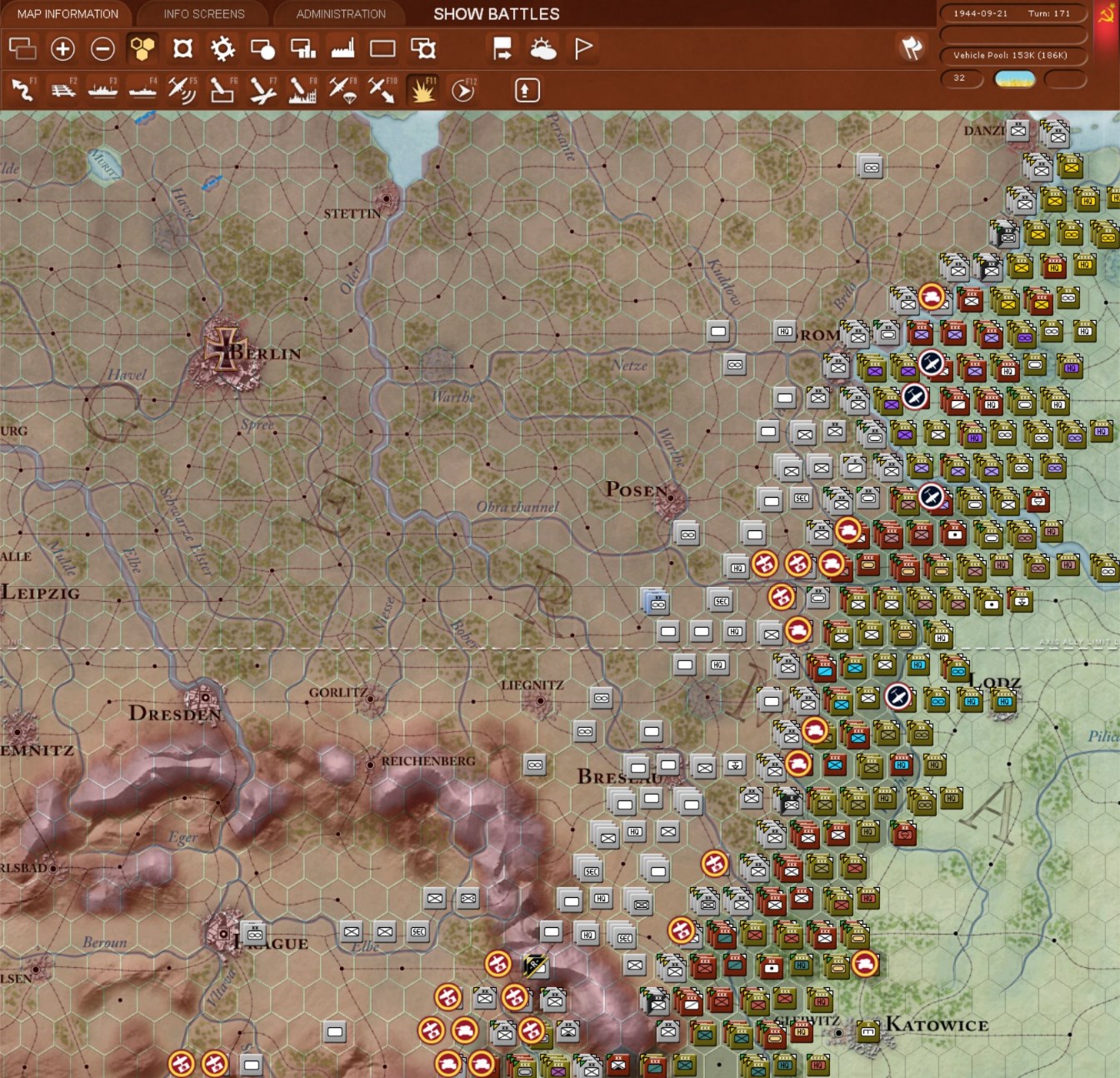Click the pennant flag outline icon
Viewport: 1120px width, 1078px height.
click(583, 49)
